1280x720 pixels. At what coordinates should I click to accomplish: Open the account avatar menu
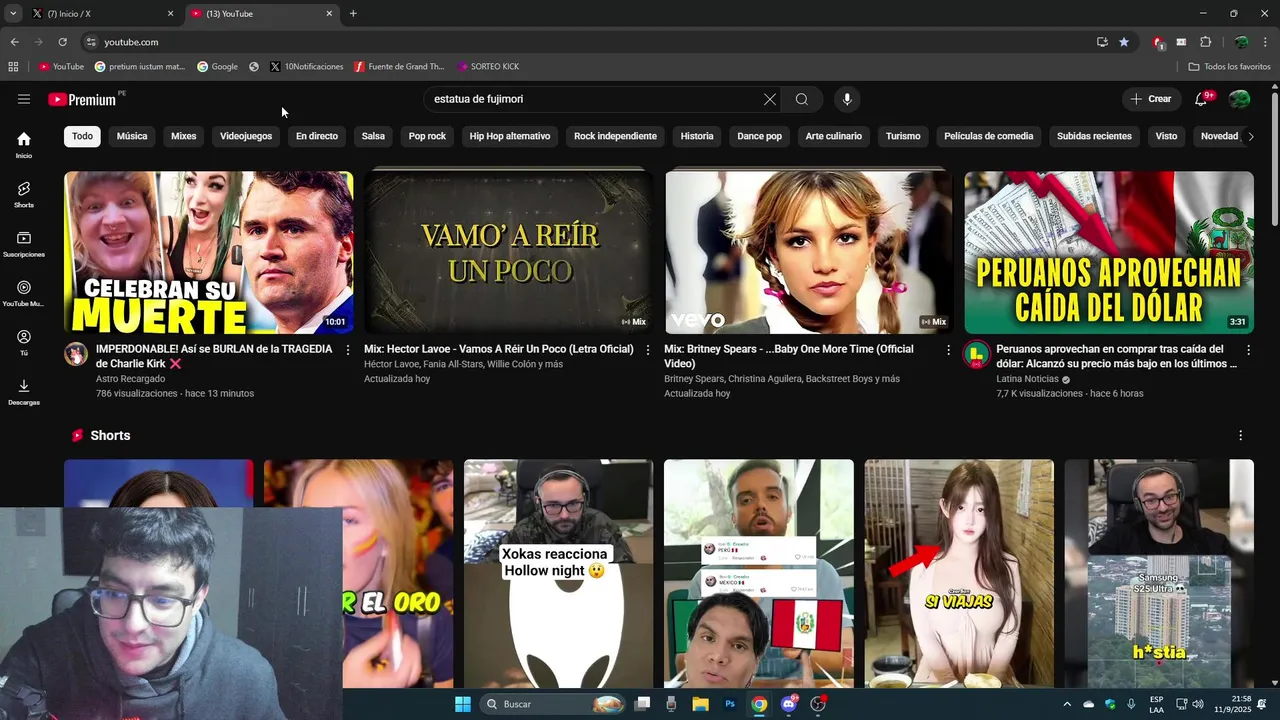click(x=1239, y=99)
